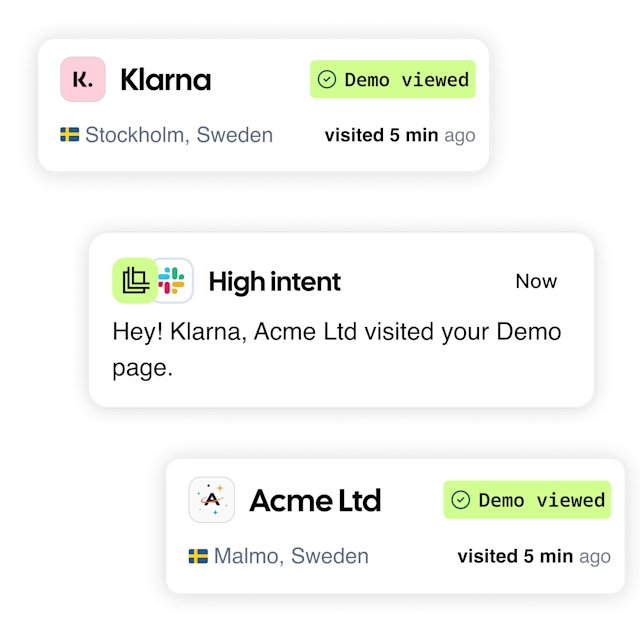This screenshot has width=640, height=640.
Task: Click the Now timestamp on the notification
Action: [536, 281]
